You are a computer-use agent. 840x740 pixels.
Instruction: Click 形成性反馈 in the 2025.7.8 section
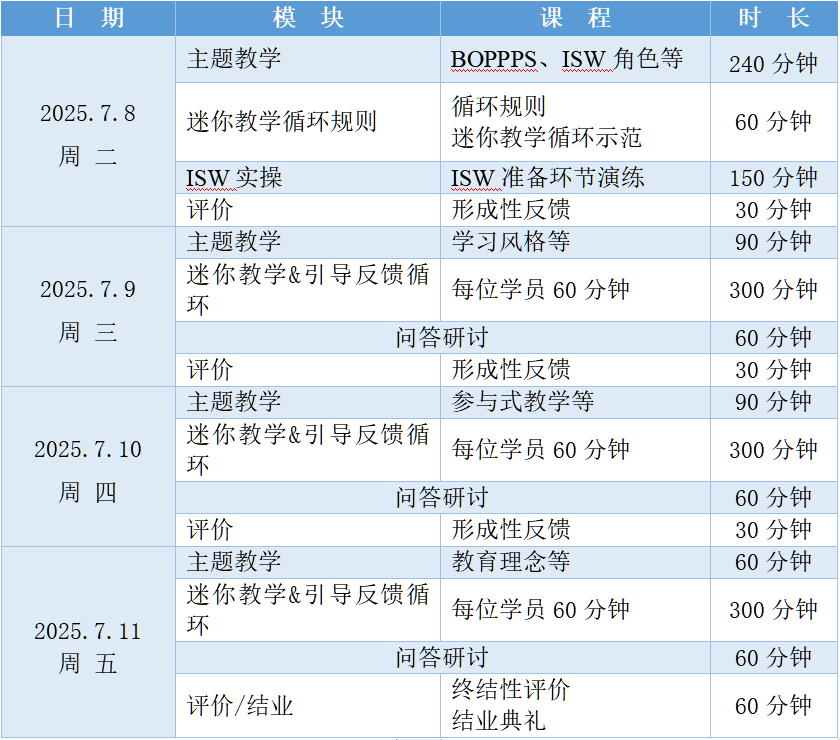click(575, 210)
